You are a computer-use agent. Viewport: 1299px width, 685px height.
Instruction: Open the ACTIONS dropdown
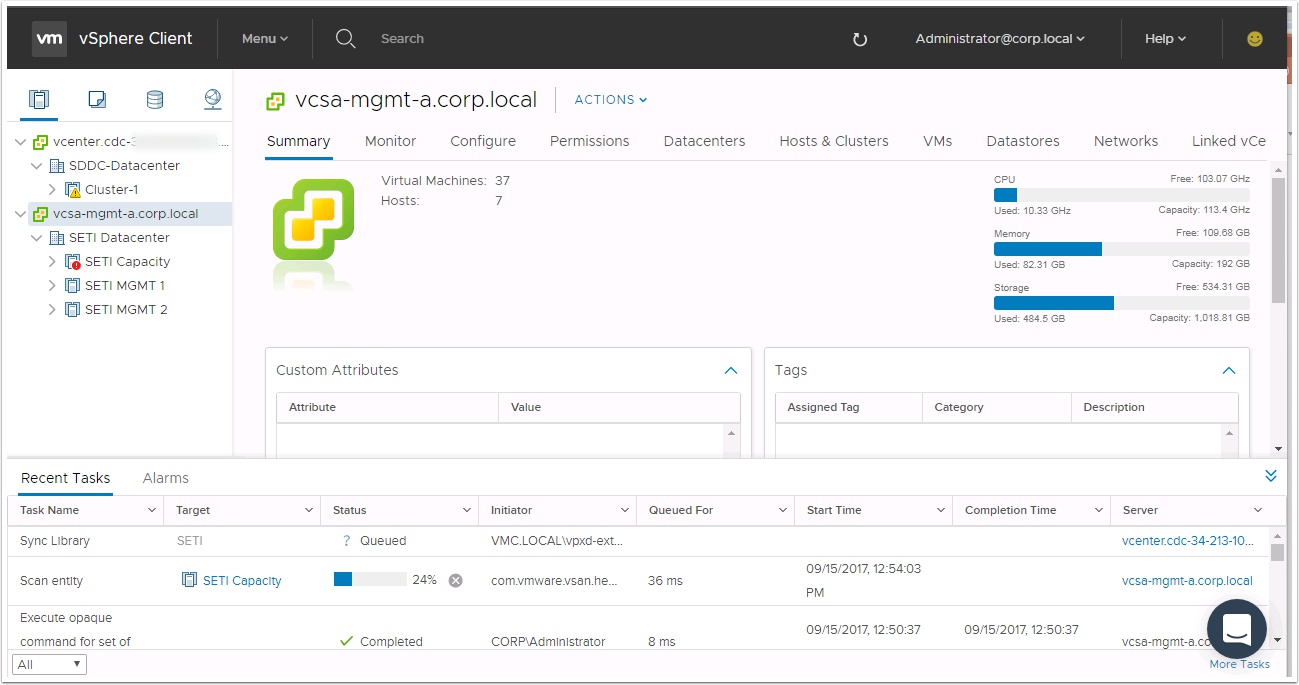coord(611,100)
